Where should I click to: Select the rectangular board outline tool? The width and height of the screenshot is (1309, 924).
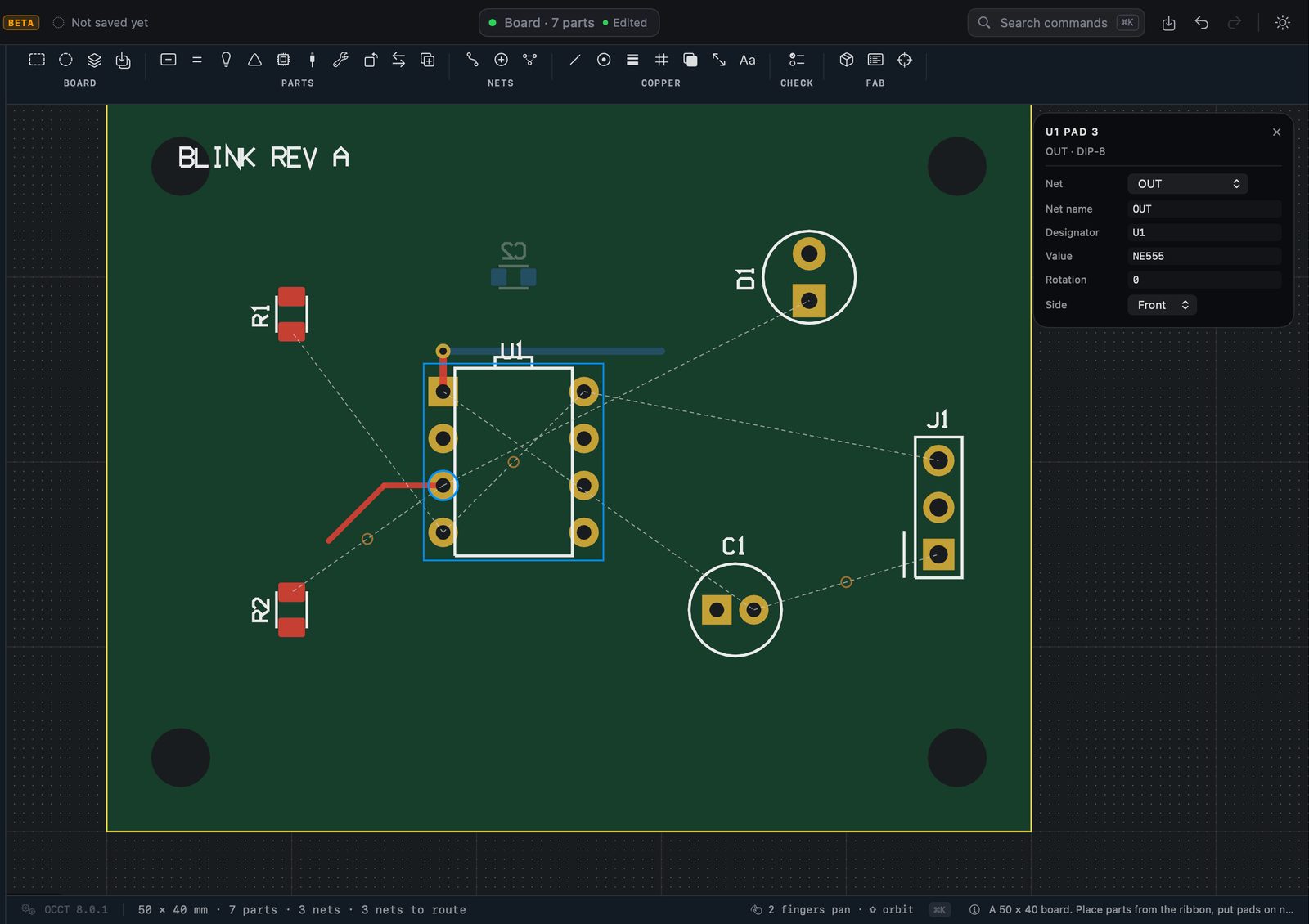coord(37,60)
